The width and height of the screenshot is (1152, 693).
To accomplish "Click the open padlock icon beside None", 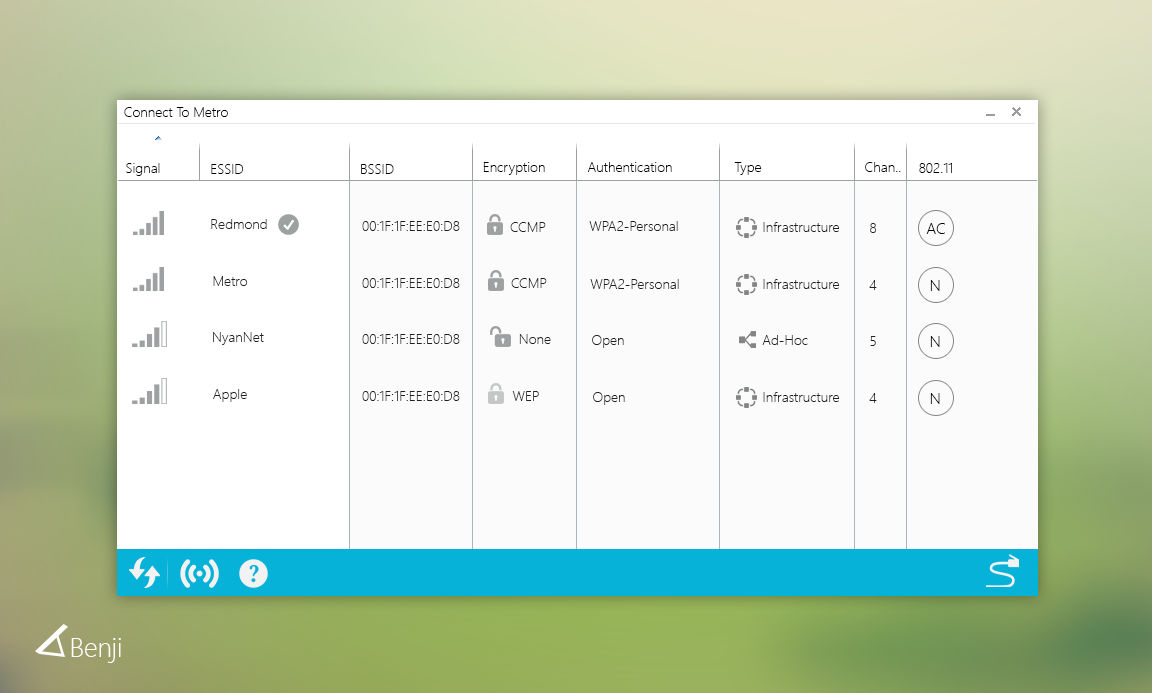I will pos(500,337).
